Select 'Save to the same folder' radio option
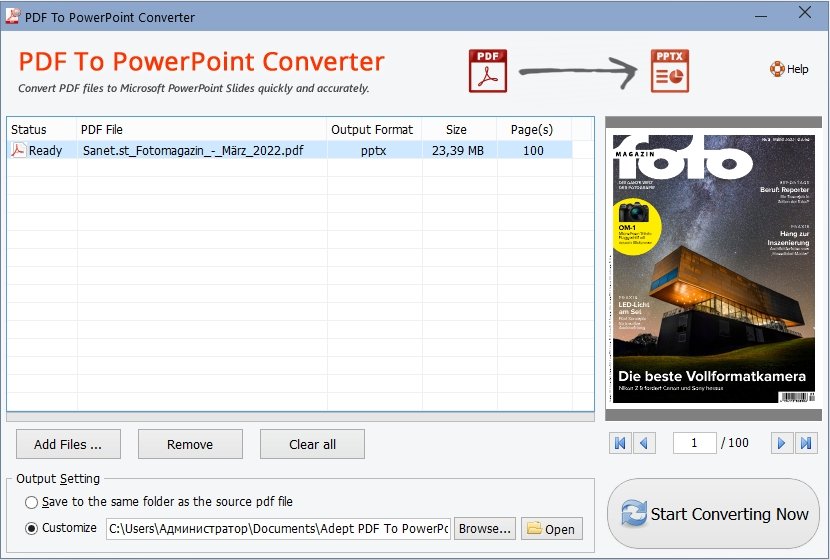Viewport: 830px width, 560px height. [32, 502]
